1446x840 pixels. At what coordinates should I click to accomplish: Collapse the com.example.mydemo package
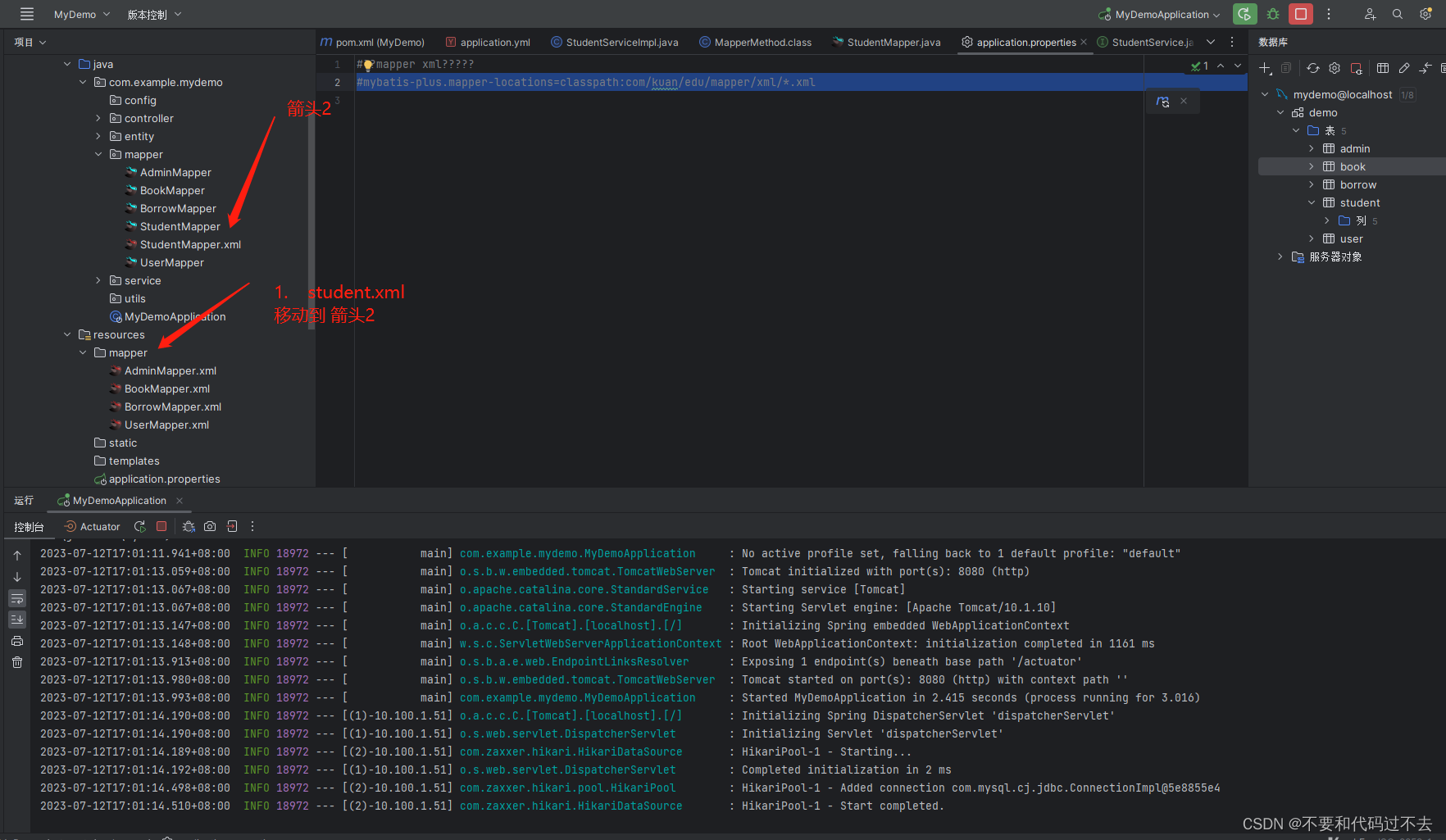click(82, 82)
